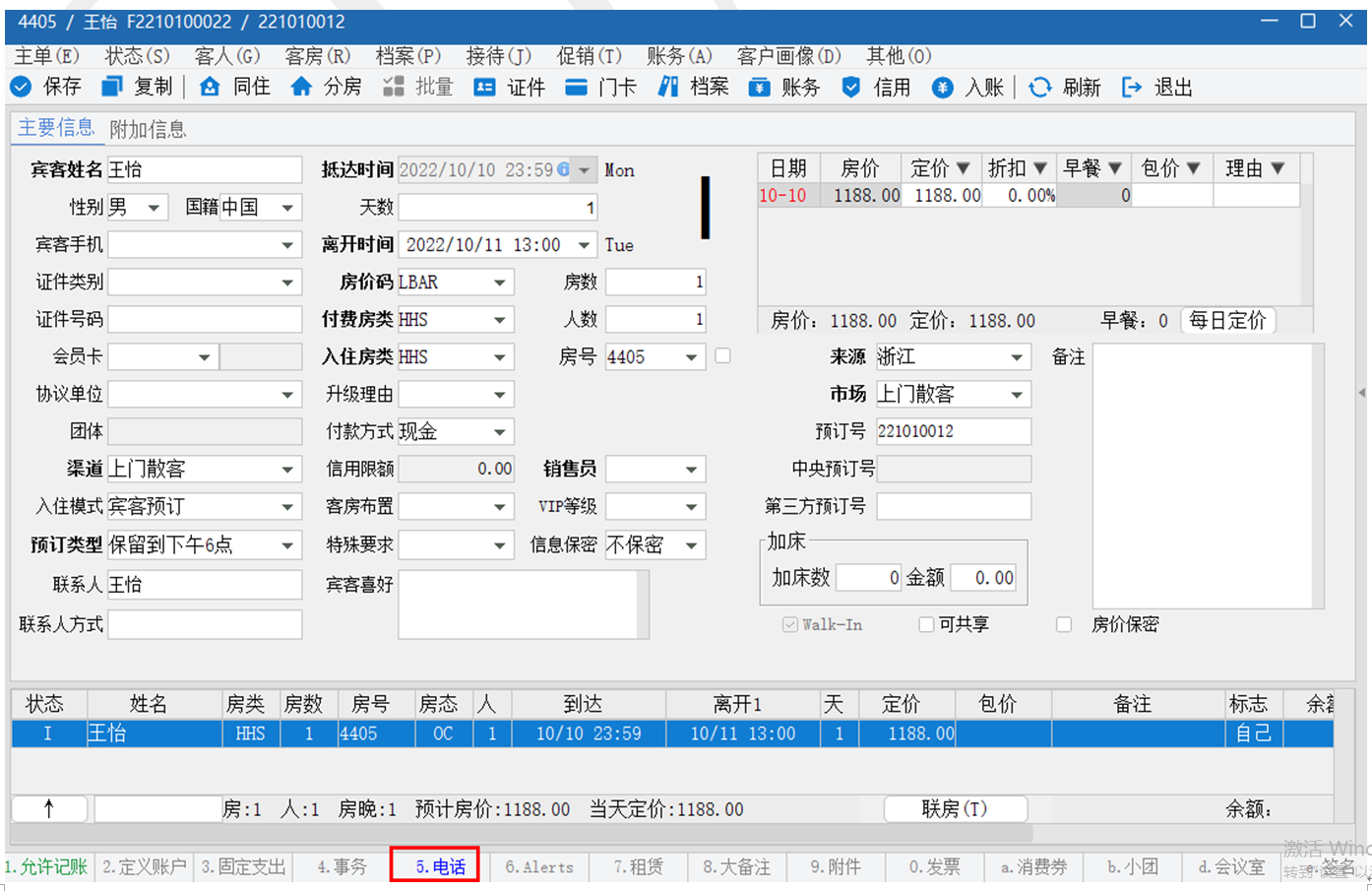1372x891 pixels.
Task: Open the 房价码 LBAR dropdown
Action: click(x=500, y=283)
